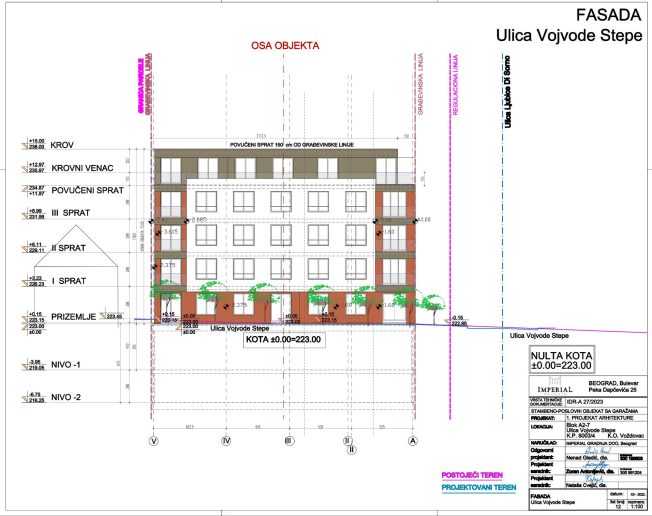
Task: Click the "NULTA KOTA" box
Action: click(561, 360)
